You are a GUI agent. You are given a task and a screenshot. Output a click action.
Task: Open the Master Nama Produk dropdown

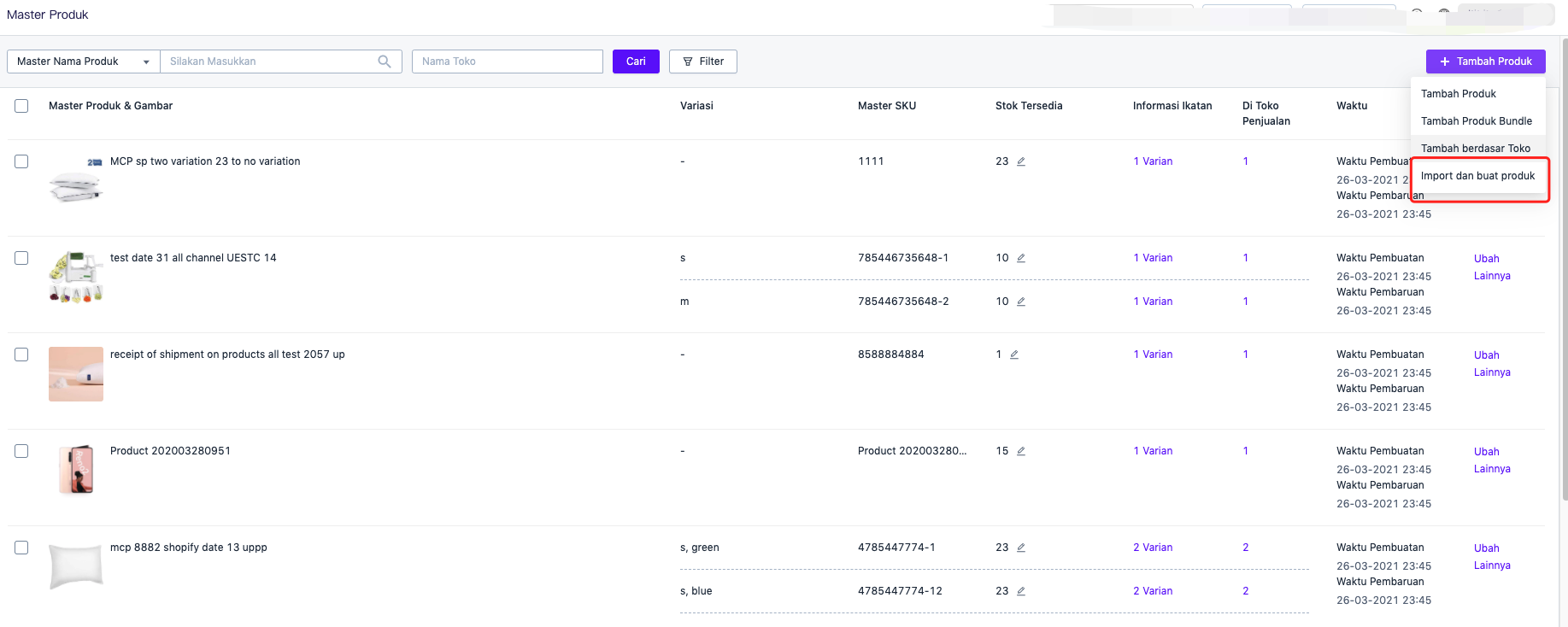[x=84, y=62]
